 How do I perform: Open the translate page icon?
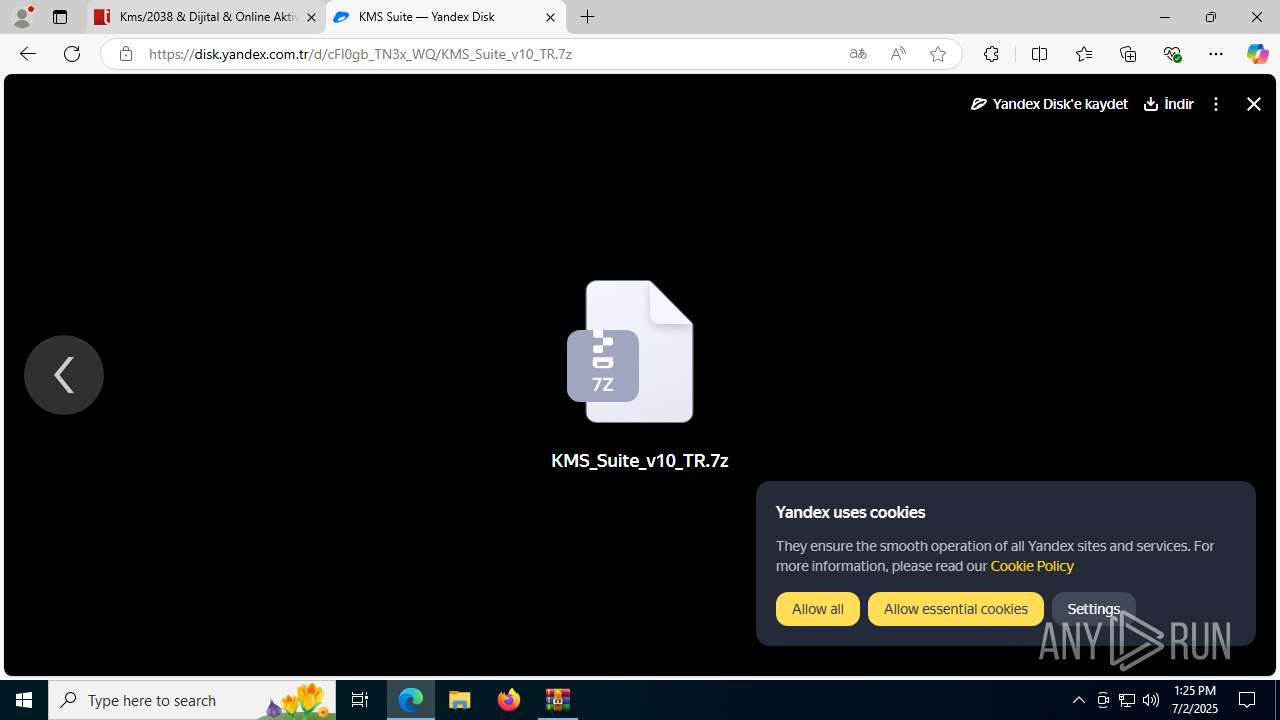coord(858,54)
